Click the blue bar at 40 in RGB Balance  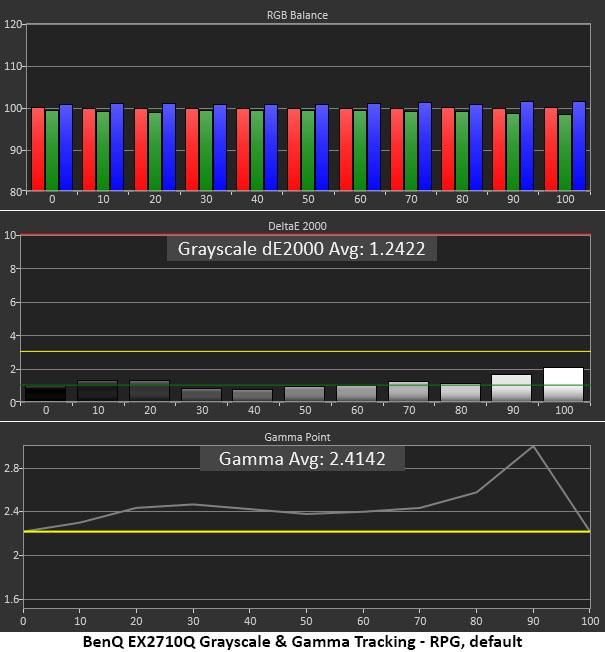271,148
